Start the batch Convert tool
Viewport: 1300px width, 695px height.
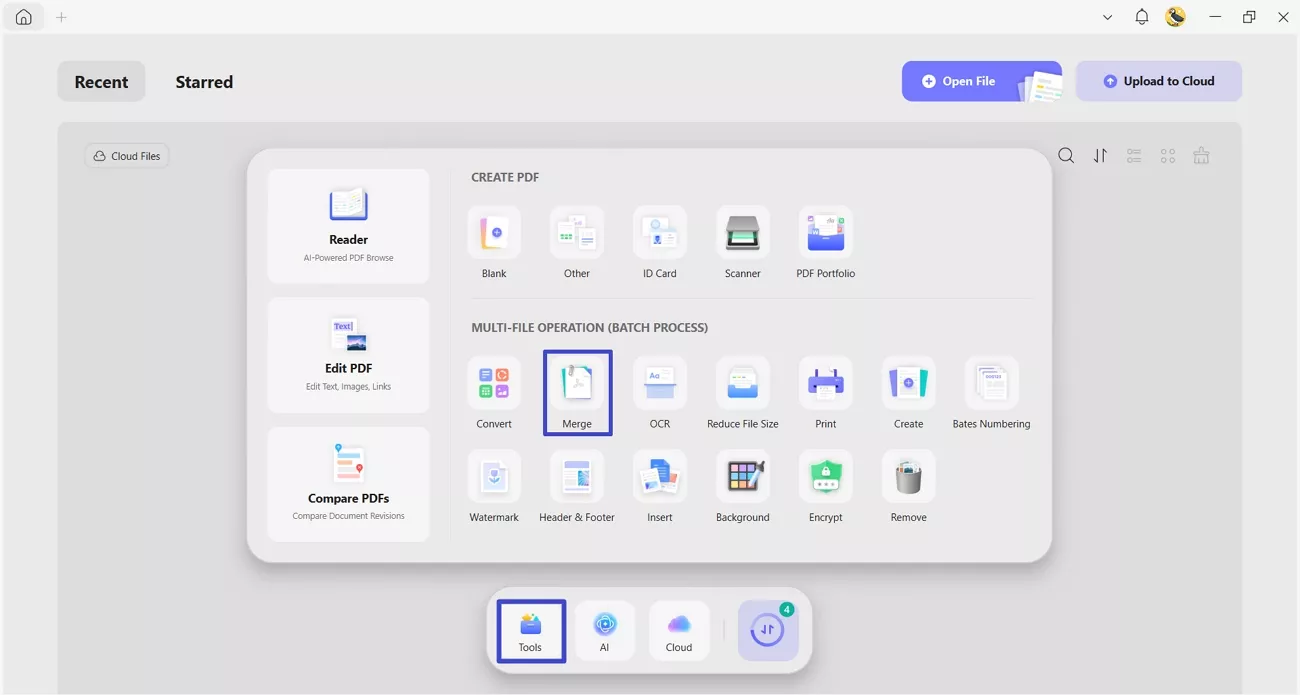click(494, 393)
